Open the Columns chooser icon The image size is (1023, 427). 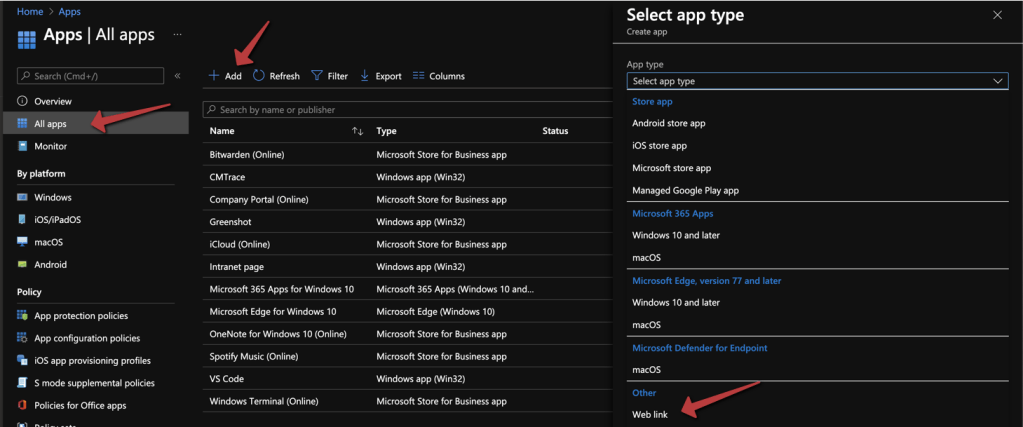tap(419, 76)
